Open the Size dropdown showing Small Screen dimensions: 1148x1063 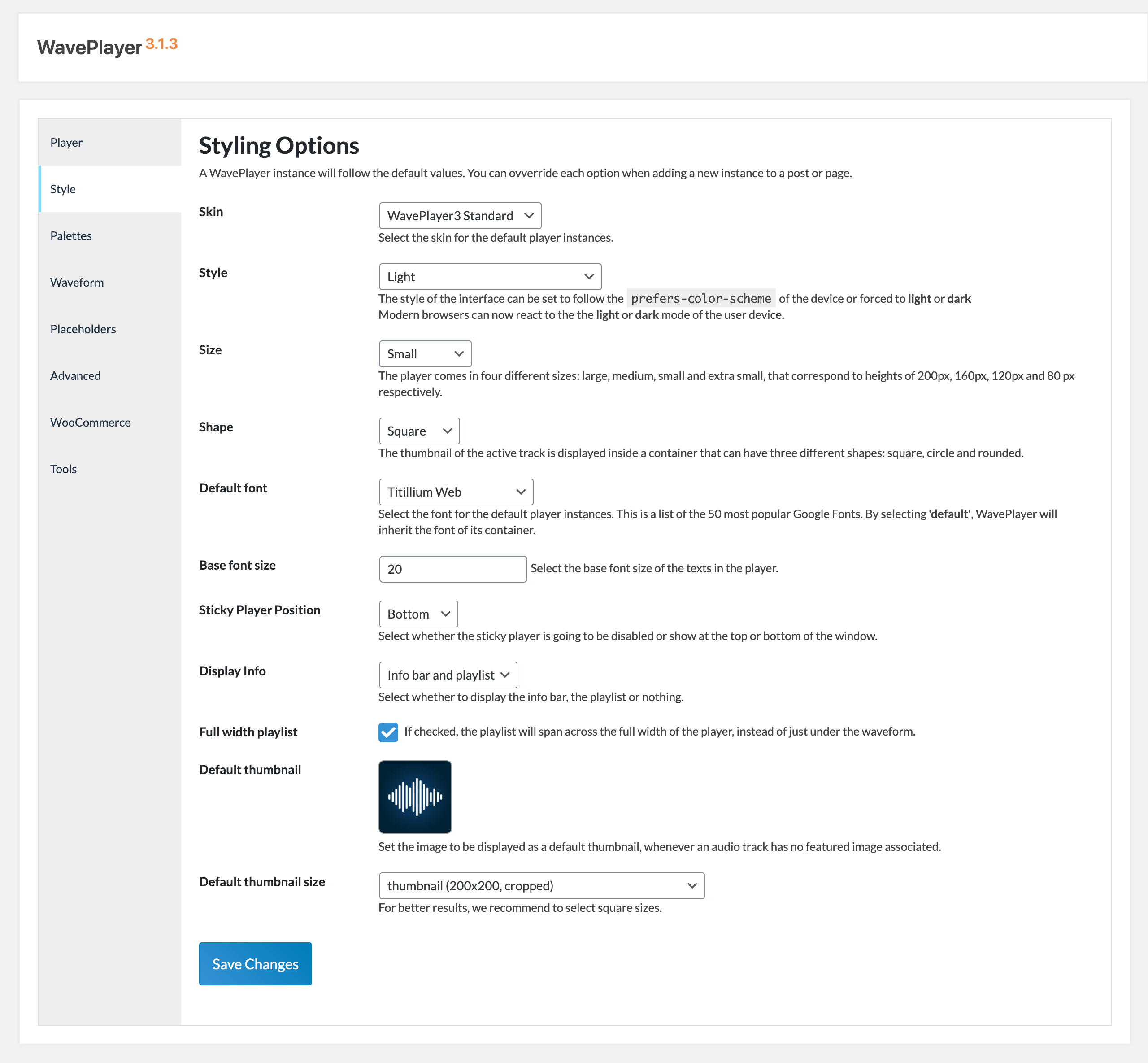coord(425,354)
